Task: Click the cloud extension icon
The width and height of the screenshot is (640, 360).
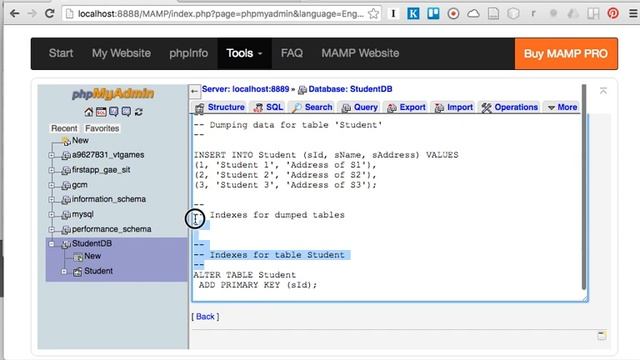Action: 473,14
